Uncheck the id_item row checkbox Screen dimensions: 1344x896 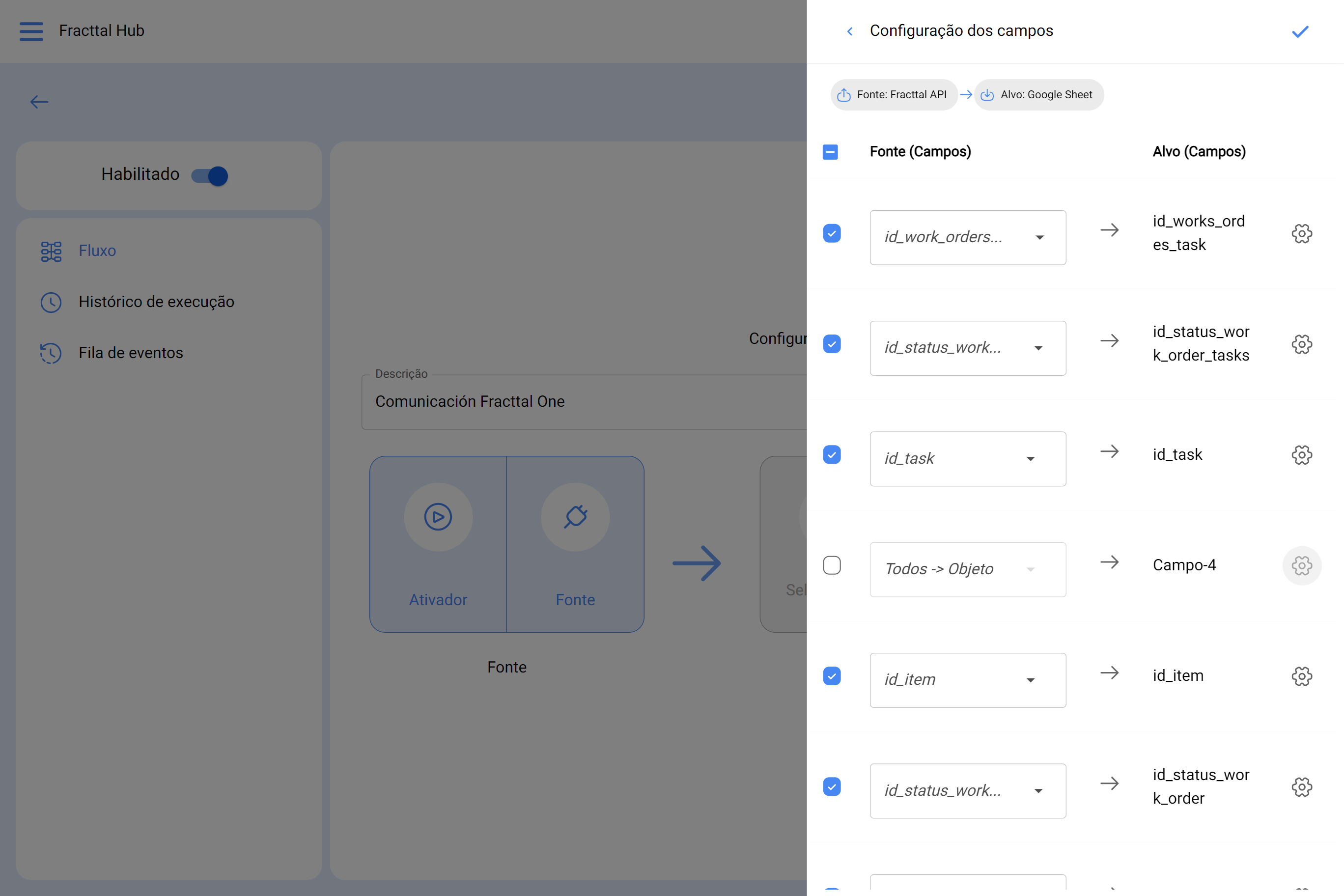(832, 676)
